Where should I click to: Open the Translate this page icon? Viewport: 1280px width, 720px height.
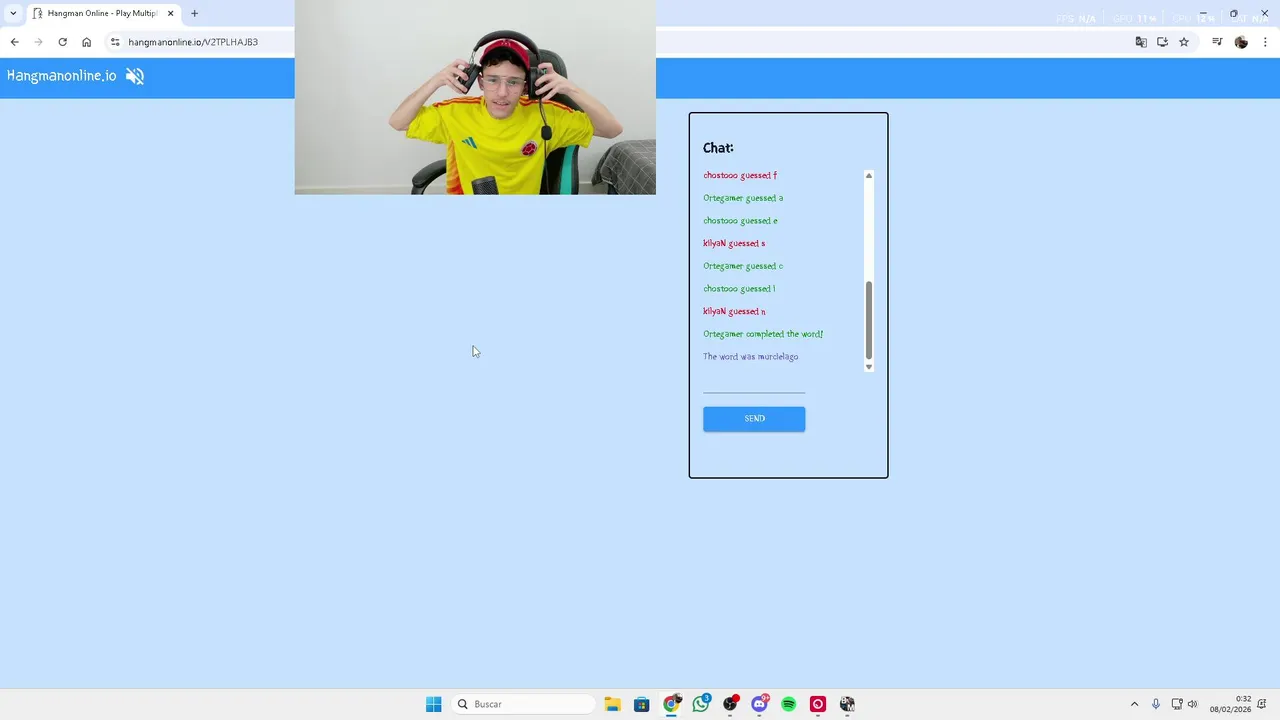click(1141, 42)
